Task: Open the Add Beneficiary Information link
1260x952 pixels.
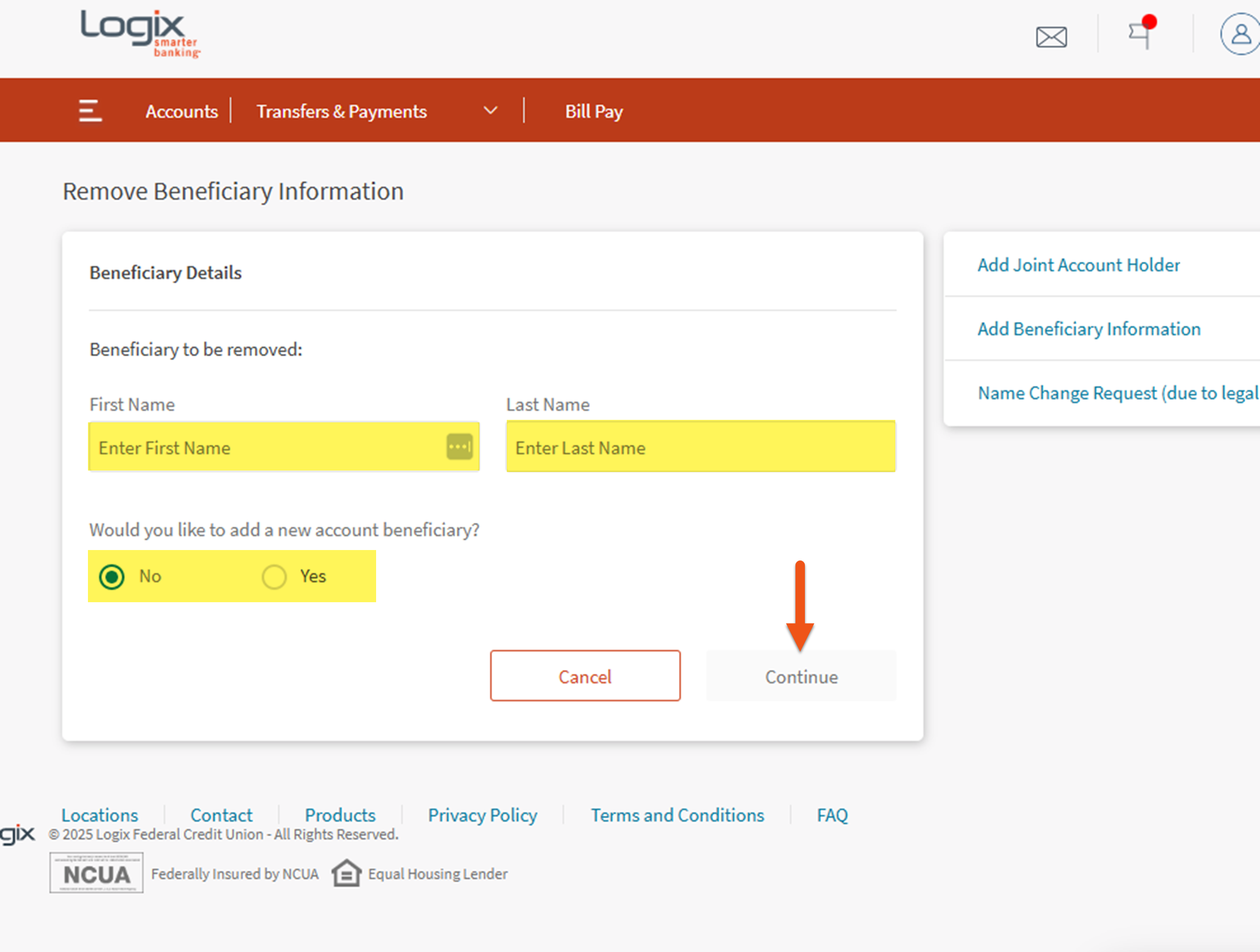Action: click(x=1089, y=329)
